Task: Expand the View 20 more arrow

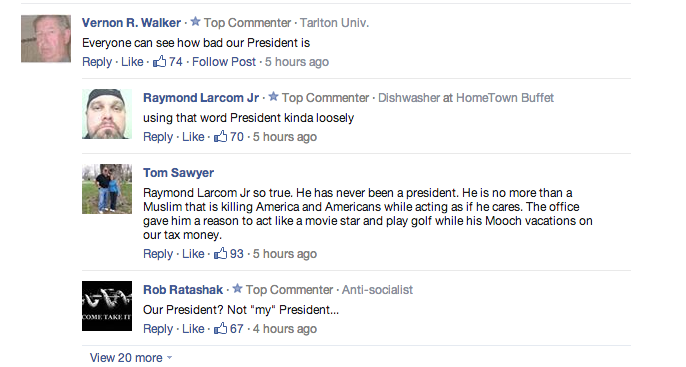Action: point(170,358)
